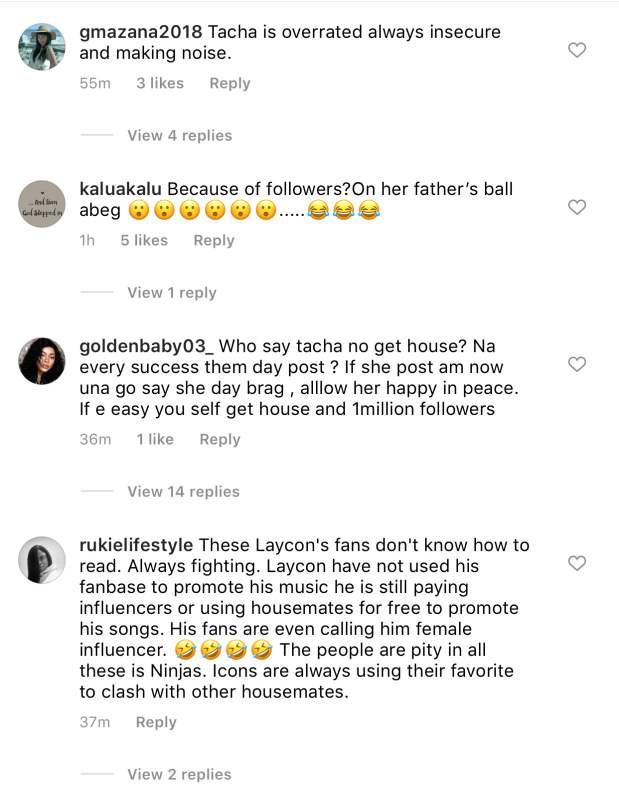Expand View 1 reply under kaluakalu
Viewport: 619px width, 800px height.
(x=172, y=292)
